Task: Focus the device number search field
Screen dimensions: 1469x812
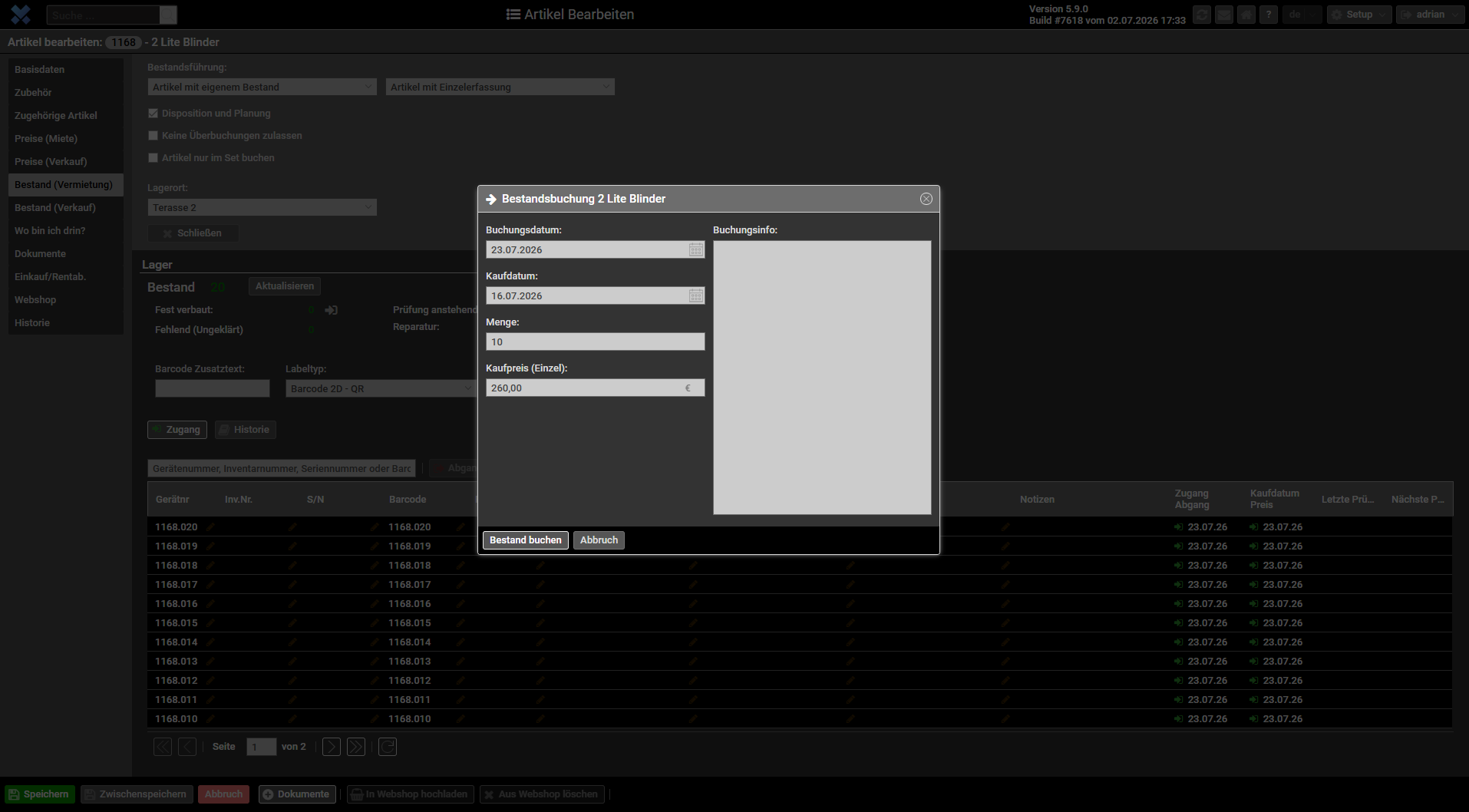Action: [282, 468]
